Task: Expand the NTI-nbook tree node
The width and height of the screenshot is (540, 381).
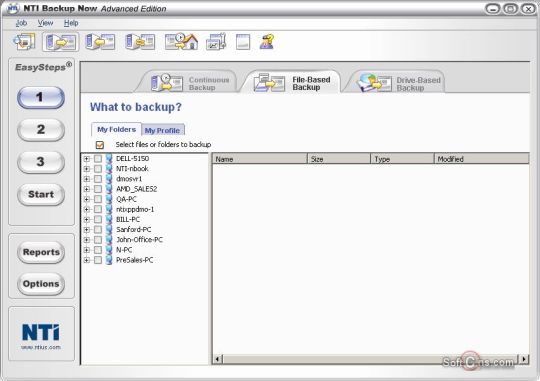Action: 87,169
